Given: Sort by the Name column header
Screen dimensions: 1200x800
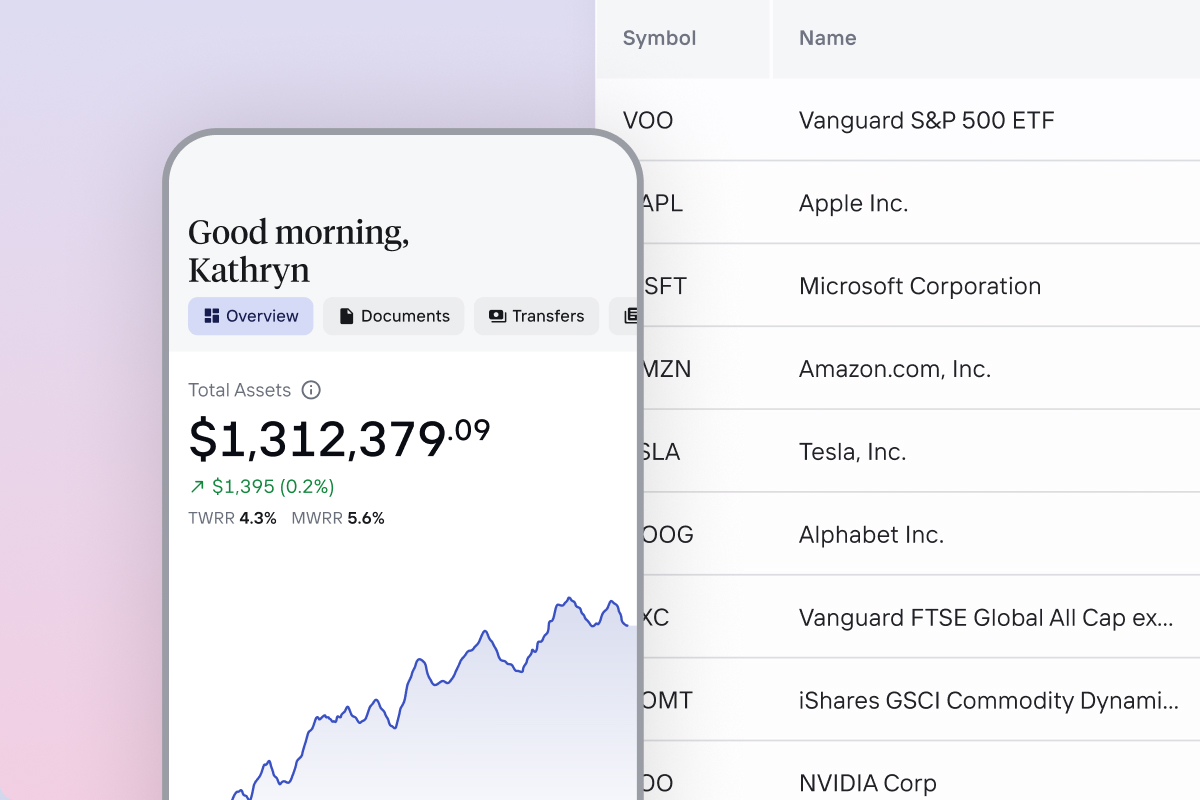Looking at the screenshot, I should pyautogui.click(x=827, y=38).
